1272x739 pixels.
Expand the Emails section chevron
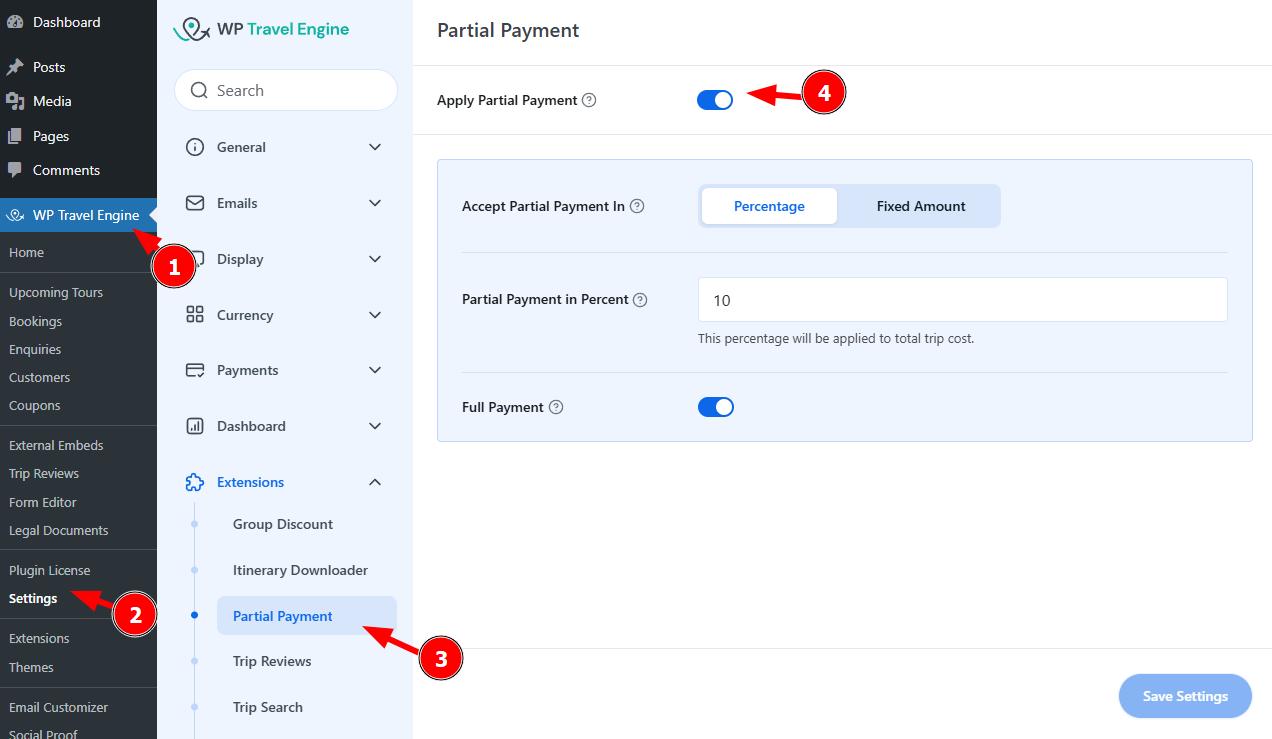pyautogui.click(x=375, y=203)
